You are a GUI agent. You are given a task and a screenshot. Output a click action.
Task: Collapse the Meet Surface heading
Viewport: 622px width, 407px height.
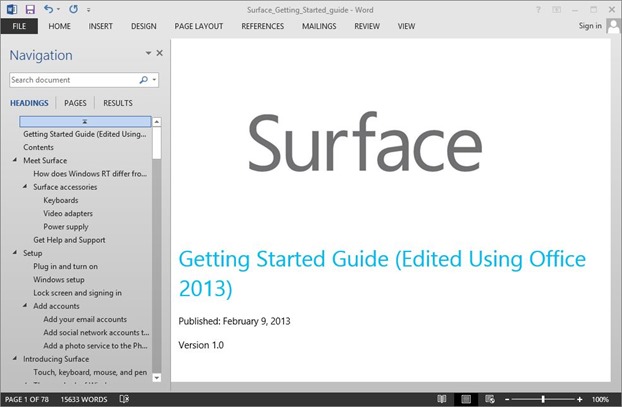tap(15, 160)
